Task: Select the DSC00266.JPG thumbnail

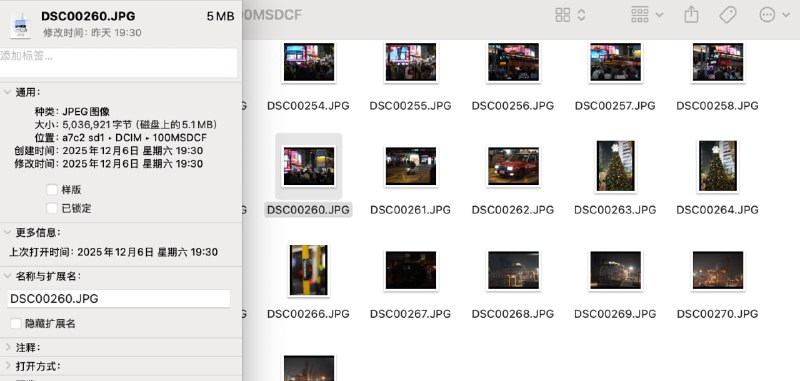Action: pos(309,270)
